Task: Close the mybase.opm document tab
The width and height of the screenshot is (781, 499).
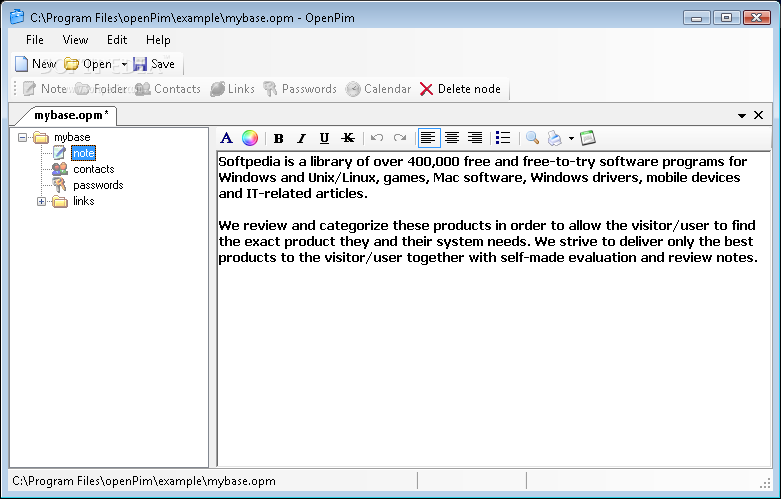Action: pos(759,115)
